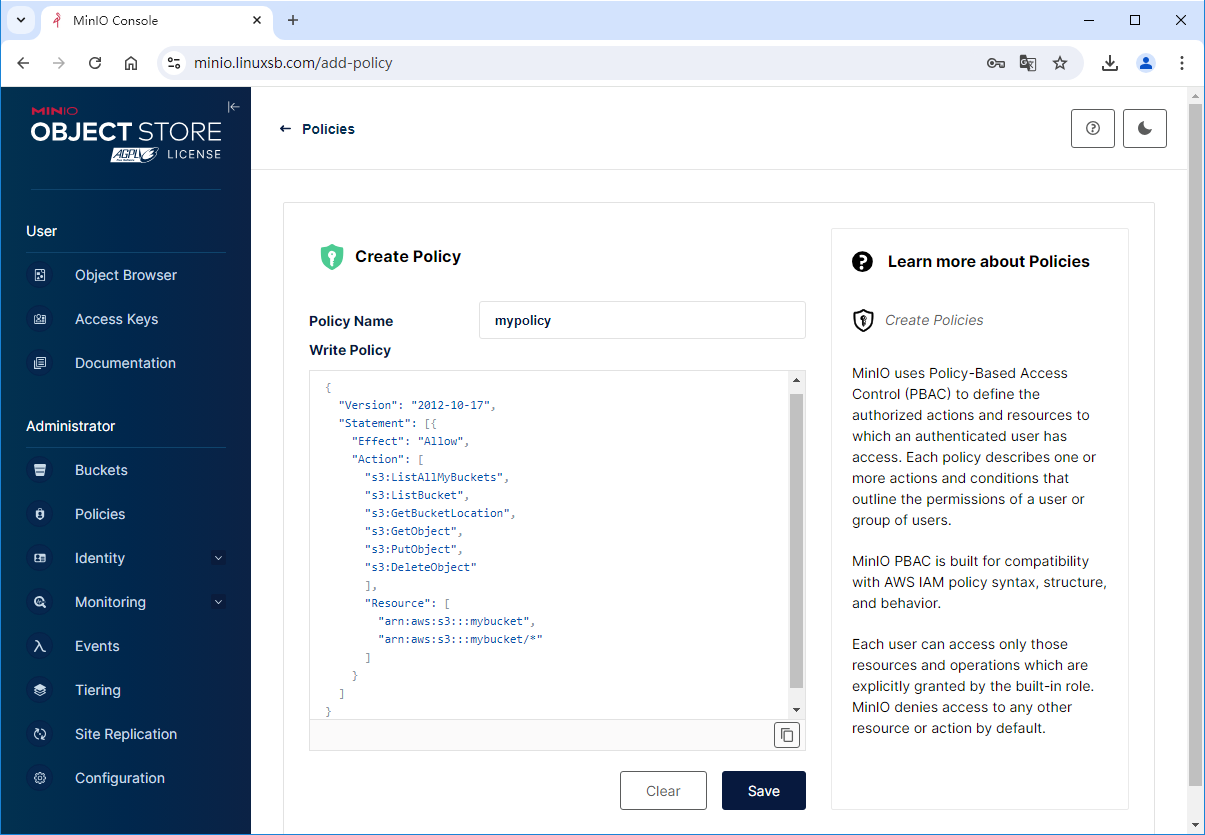Save the new policy
Viewport: 1205px width, 835px height.
click(763, 790)
